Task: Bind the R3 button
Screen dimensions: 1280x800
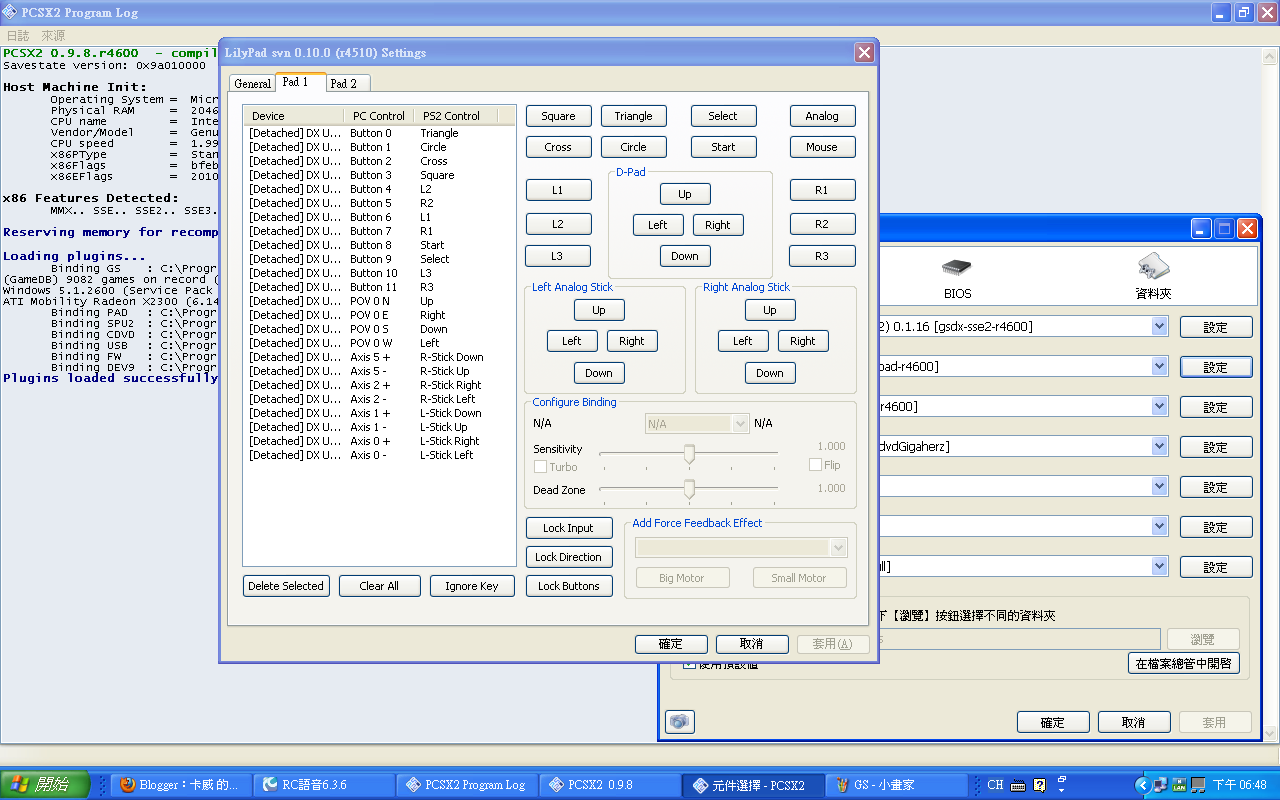Action: (822, 256)
